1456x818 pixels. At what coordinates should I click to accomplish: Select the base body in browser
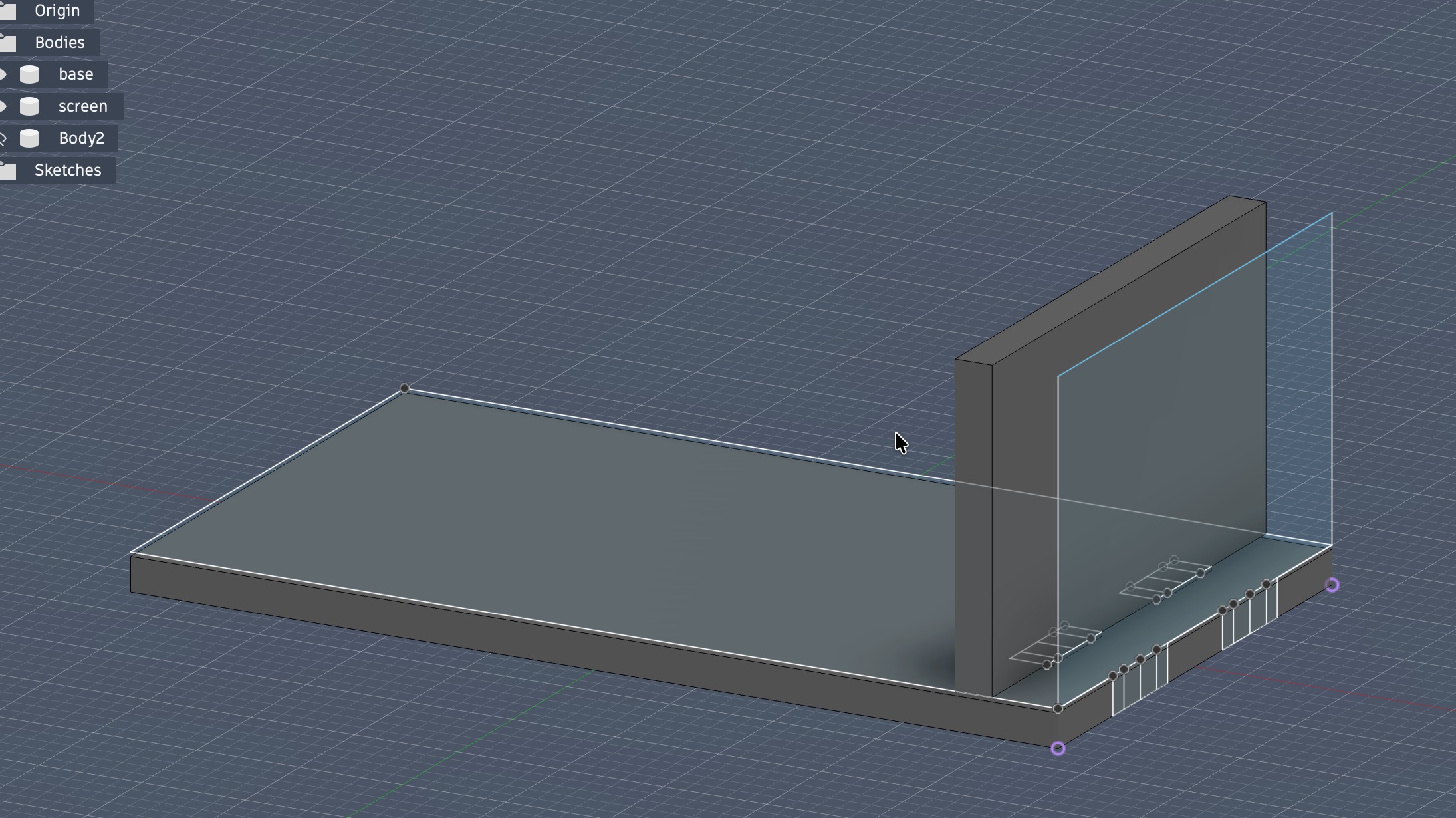[x=76, y=74]
